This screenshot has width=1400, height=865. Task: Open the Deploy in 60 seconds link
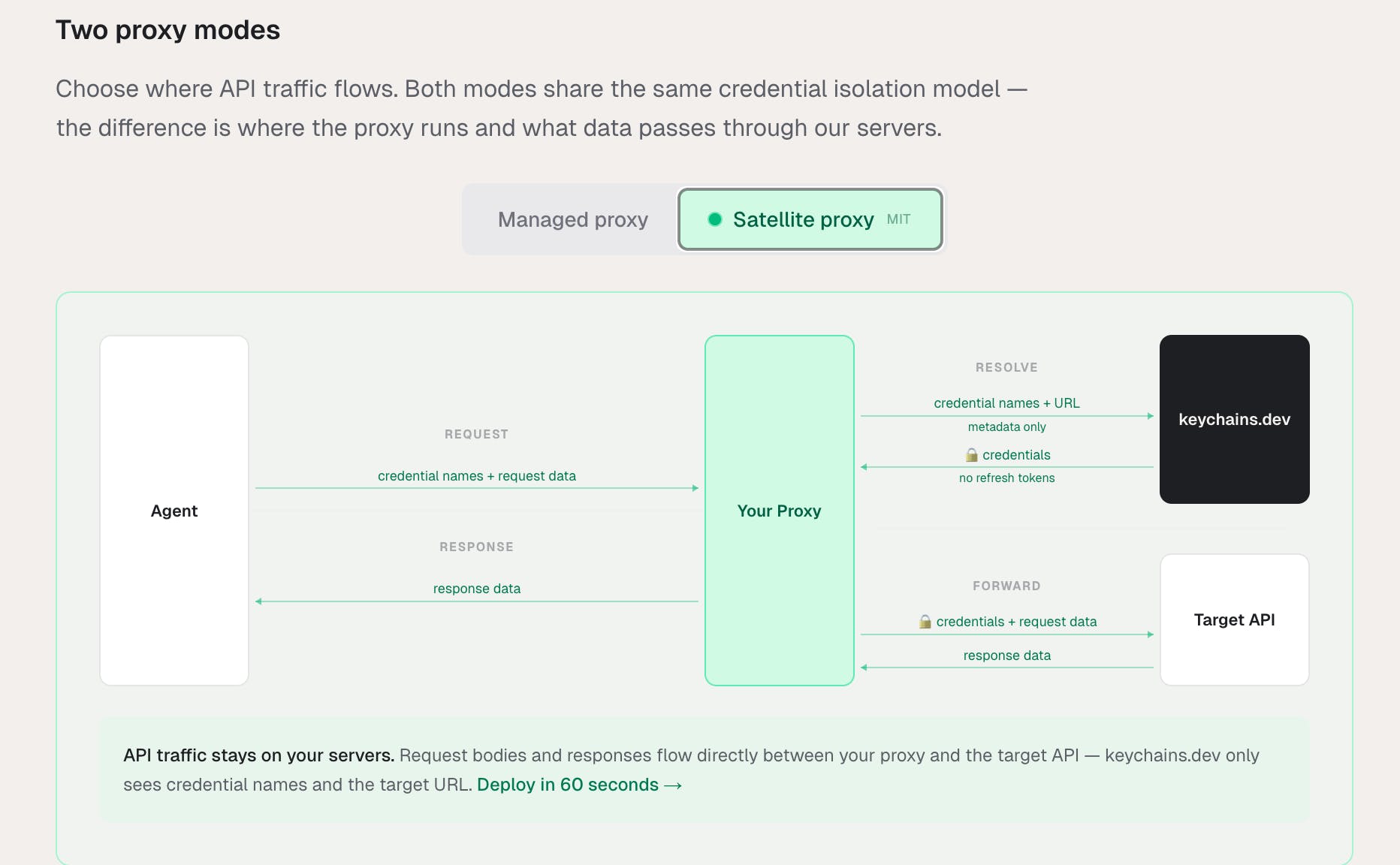pyautogui.click(x=579, y=785)
